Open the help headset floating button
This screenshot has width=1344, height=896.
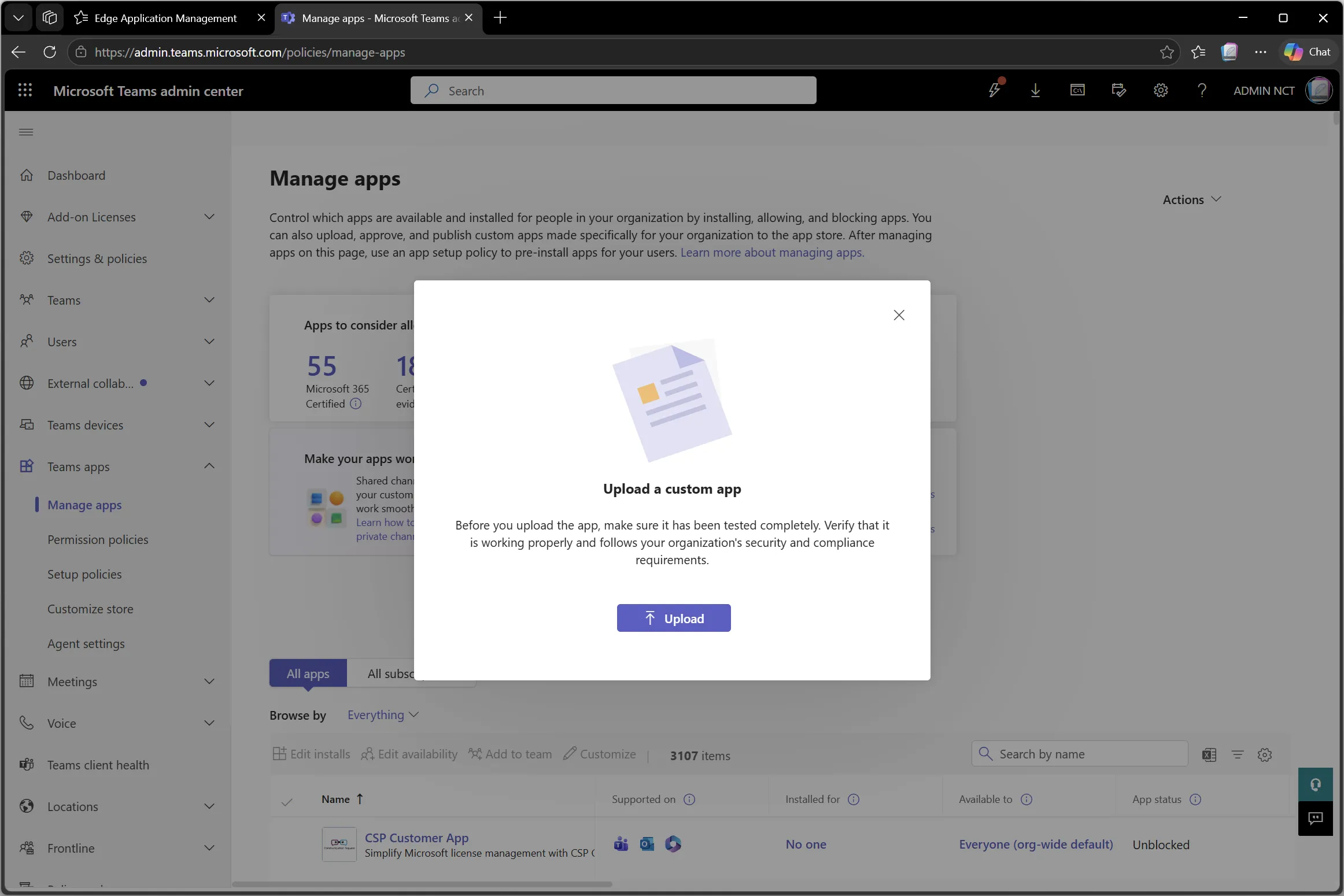pyautogui.click(x=1316, y=784)
